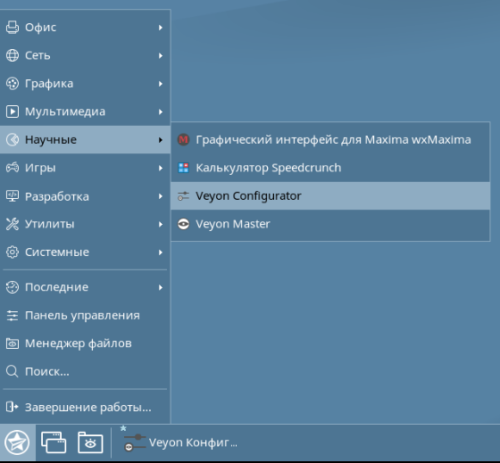Screen dimensions: 500x463
Task: Open the Мультимедиа menu category
Action: [x=85, y=112]
